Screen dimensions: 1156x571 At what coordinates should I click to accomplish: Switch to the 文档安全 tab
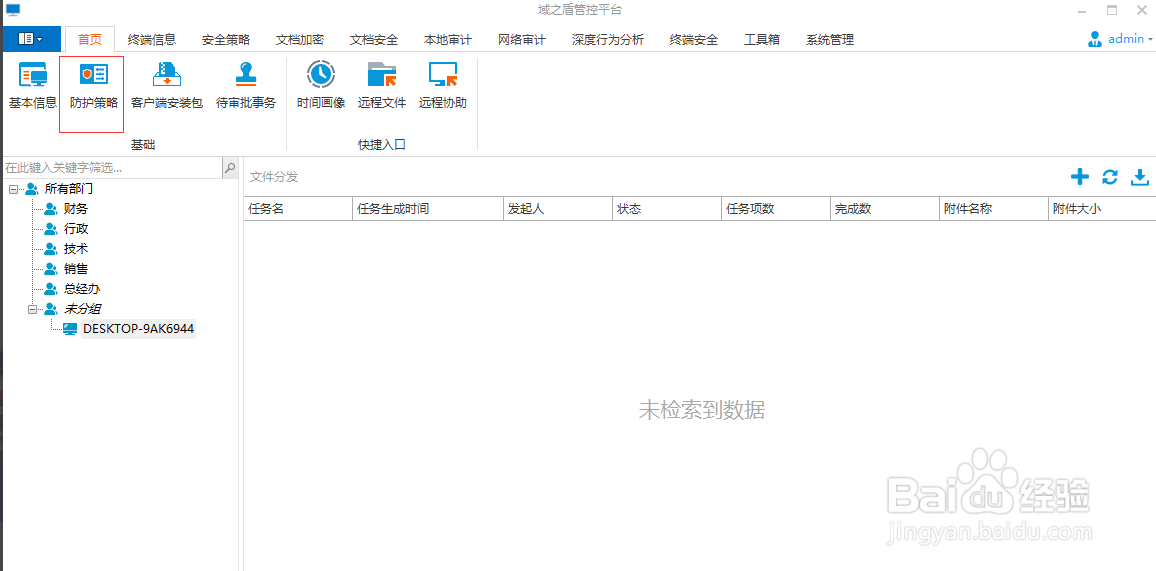pos(374,40)
